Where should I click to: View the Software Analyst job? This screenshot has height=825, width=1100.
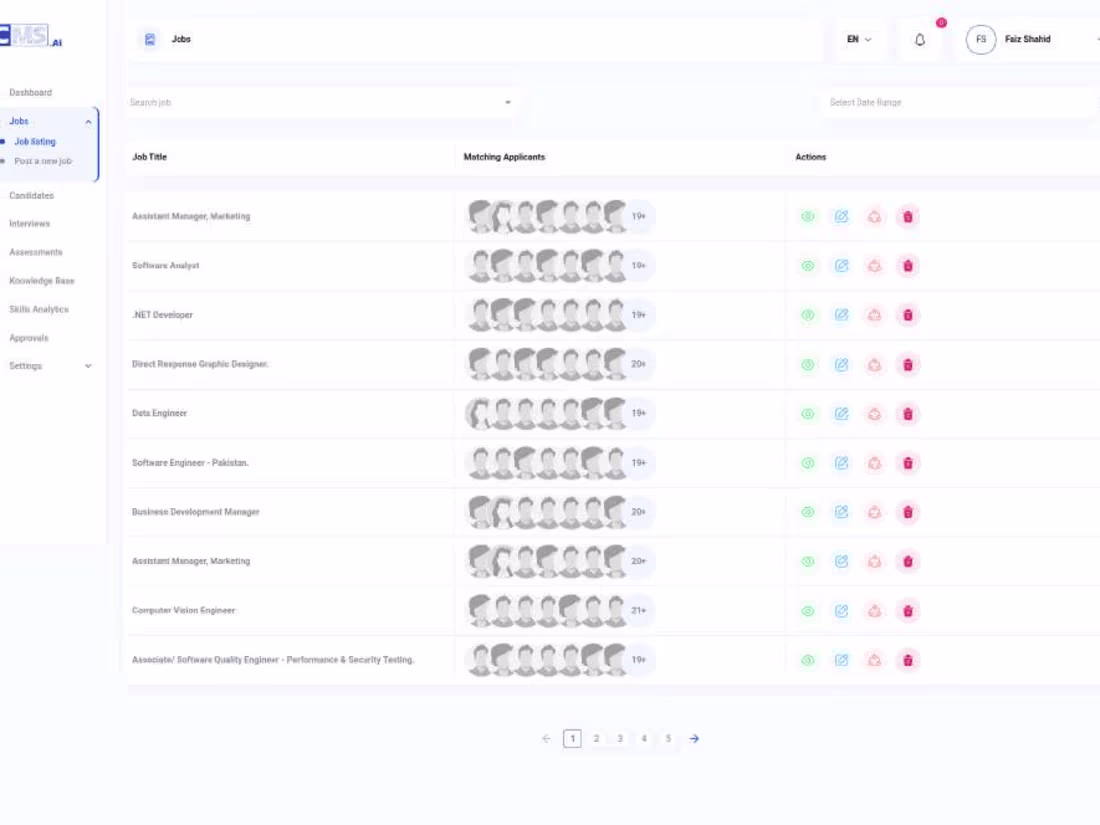pos(807,266)
